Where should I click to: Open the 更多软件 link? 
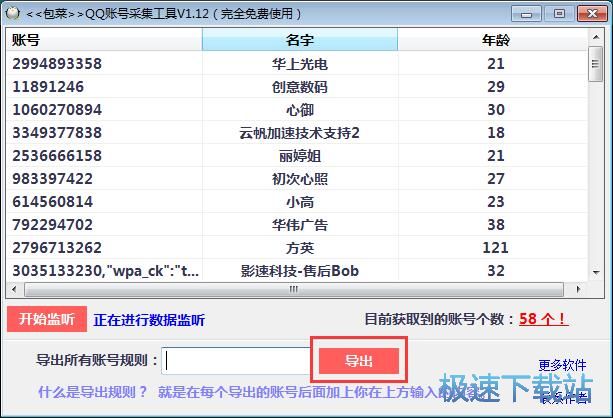click(562, 365)
